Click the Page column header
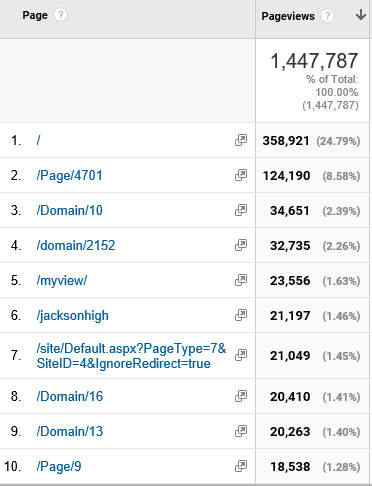Viewport: 372px width, 486px height. (x=35, y=15)
